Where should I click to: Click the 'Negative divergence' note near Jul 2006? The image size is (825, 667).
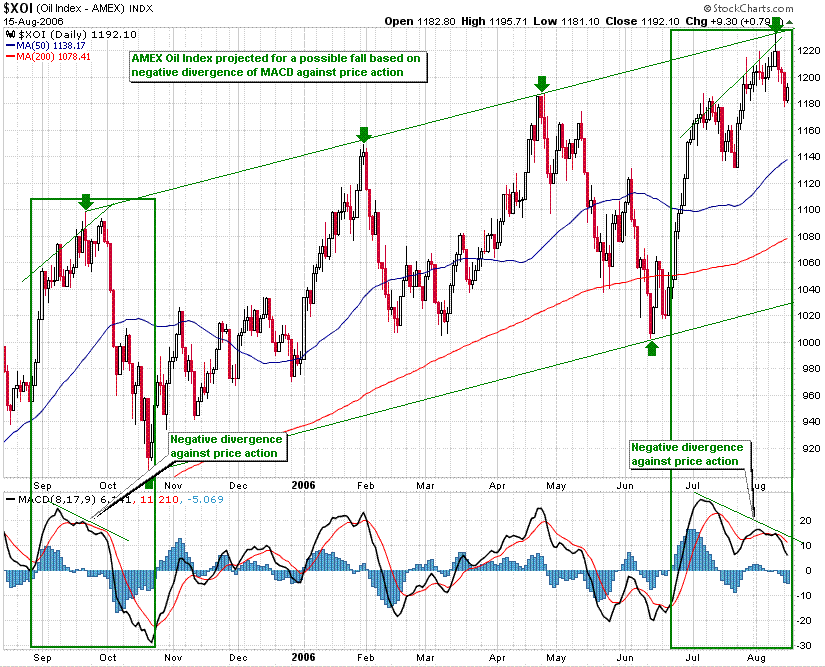(x=690, y=454)
